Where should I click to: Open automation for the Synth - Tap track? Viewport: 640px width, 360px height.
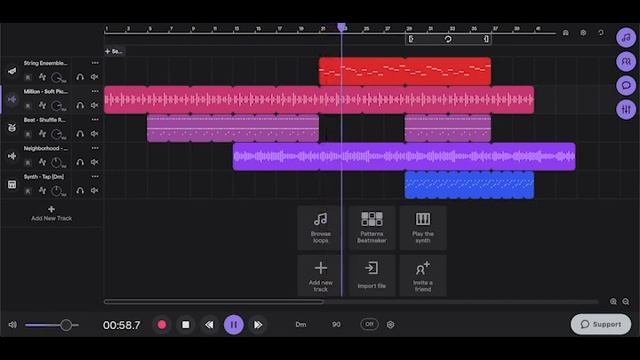click(42, 191)
